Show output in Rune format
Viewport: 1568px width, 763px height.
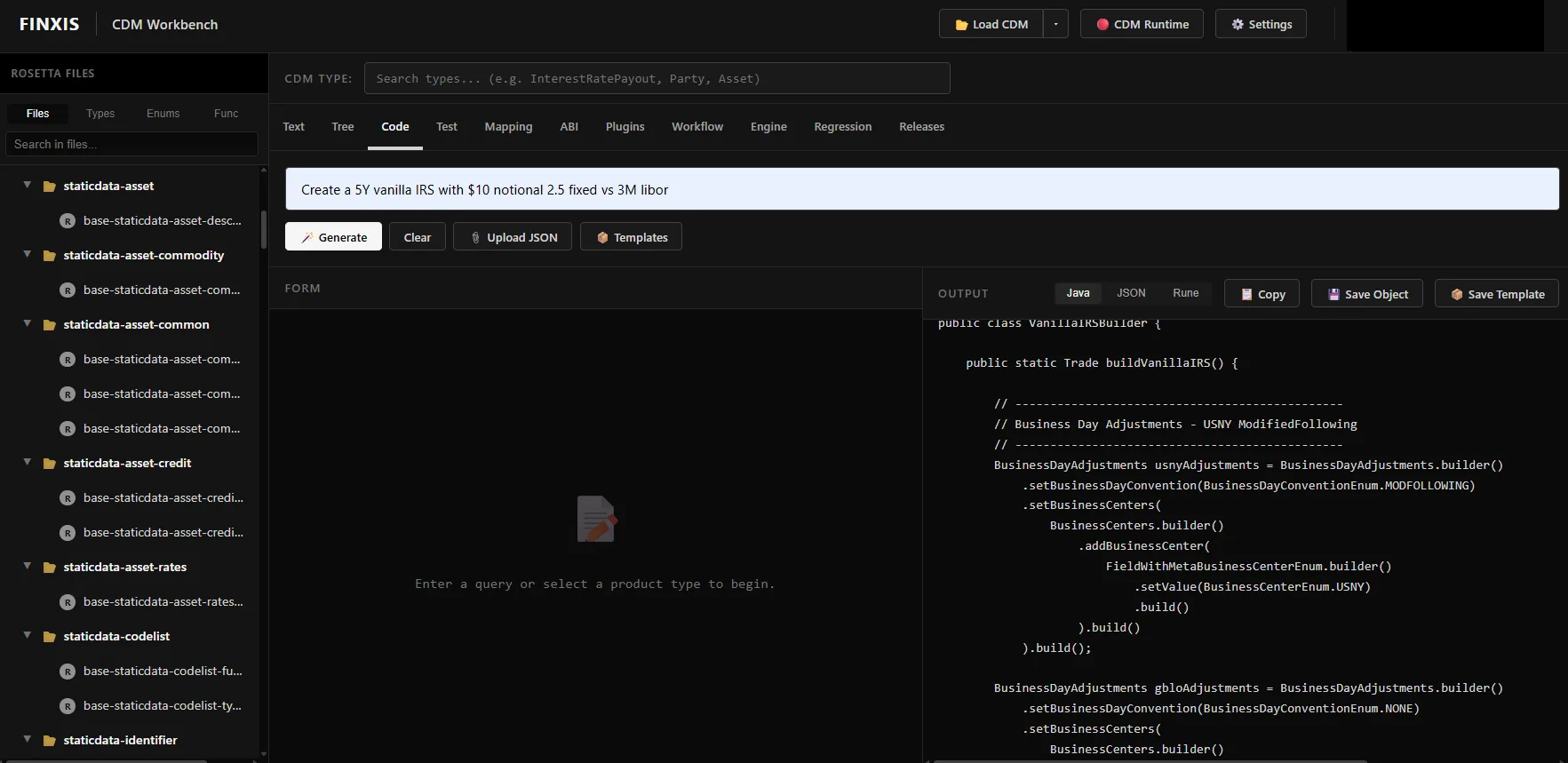(1185, 293)
